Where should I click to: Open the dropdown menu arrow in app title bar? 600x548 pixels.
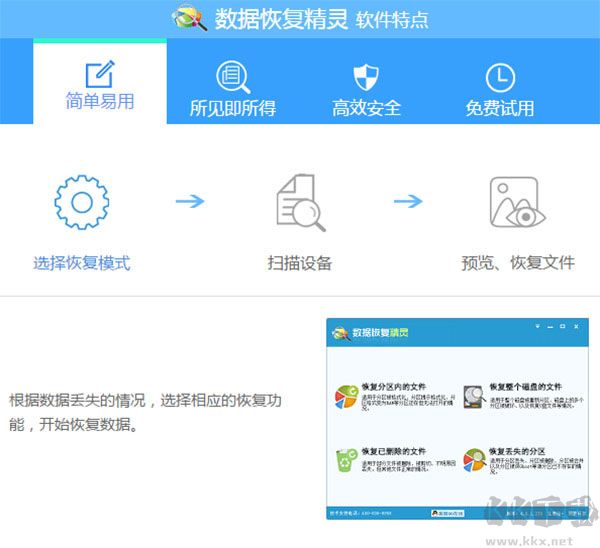538,326
